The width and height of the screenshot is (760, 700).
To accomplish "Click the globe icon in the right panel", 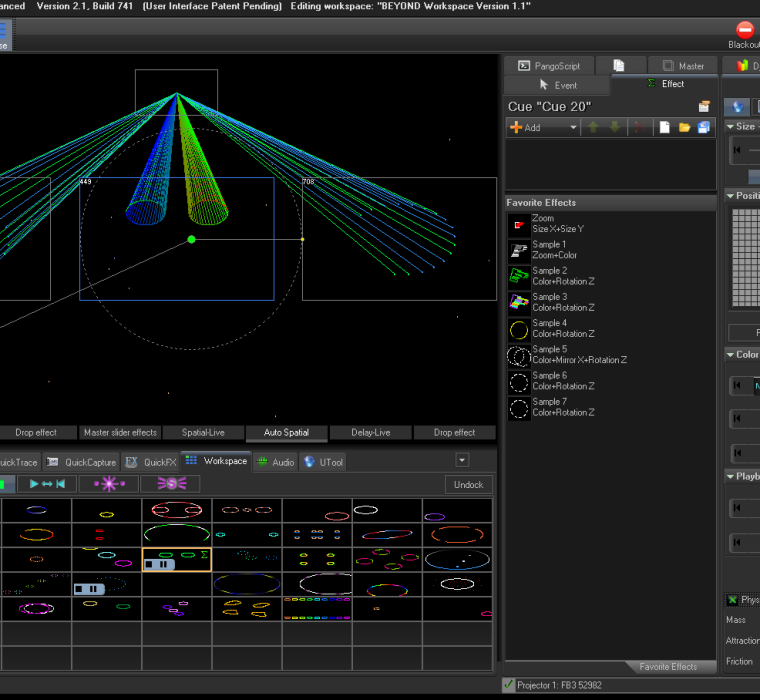I will pos(738,107).
